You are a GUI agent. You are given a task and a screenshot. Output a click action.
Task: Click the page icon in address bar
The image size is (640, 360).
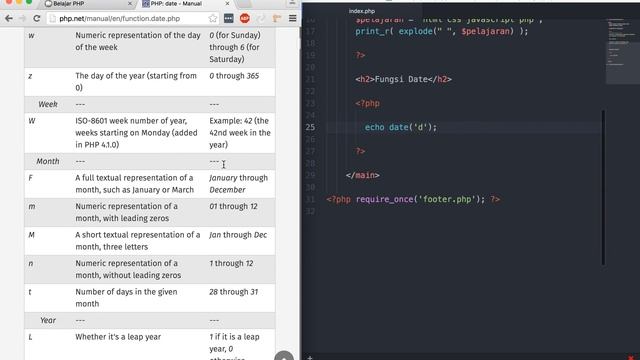pos(52,19)
